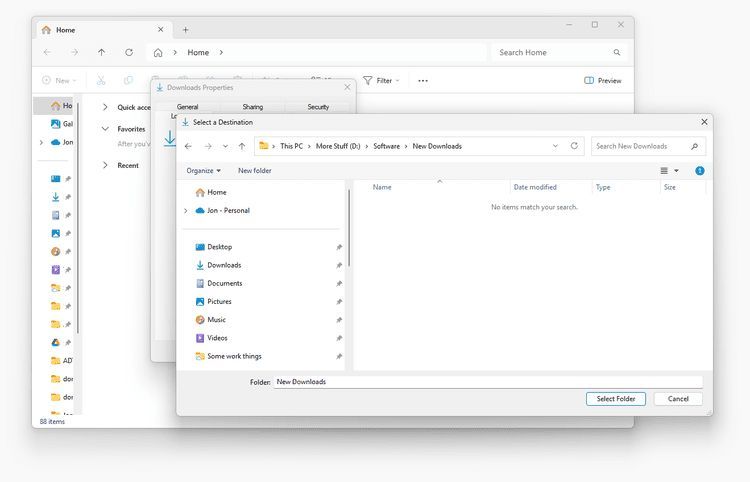Open the Organize dropdown menu
The width and height of the screenshot is (750, 482).
tap(203, 171)
